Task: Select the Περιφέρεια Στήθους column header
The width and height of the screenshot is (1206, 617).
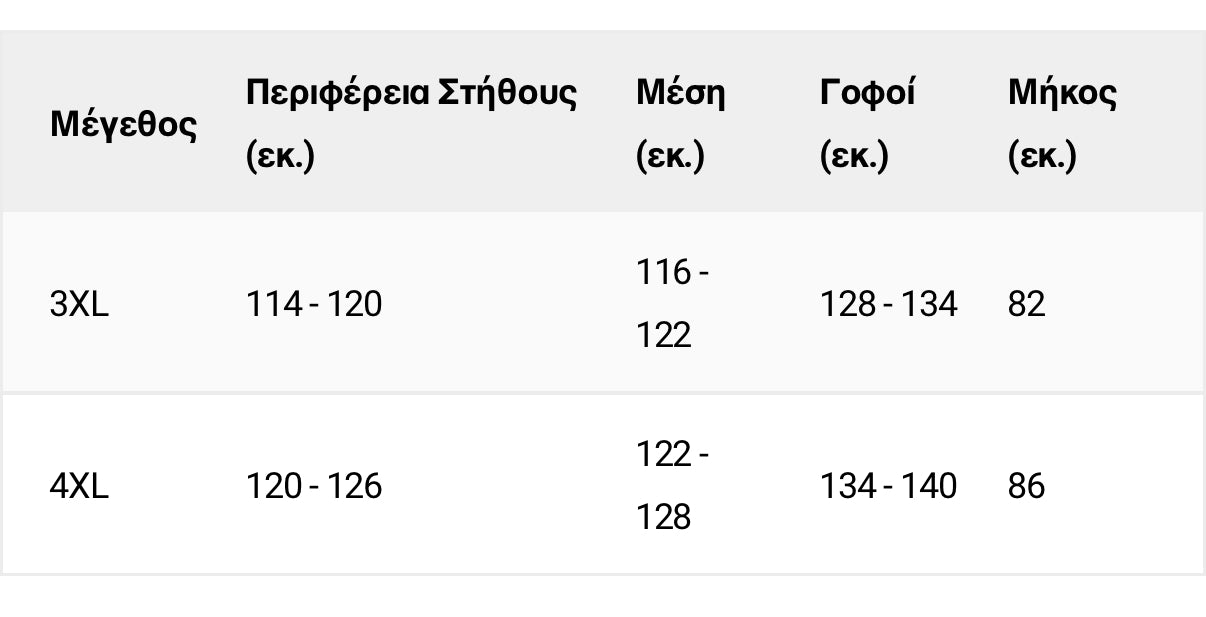Action: [x=411, y=124]
